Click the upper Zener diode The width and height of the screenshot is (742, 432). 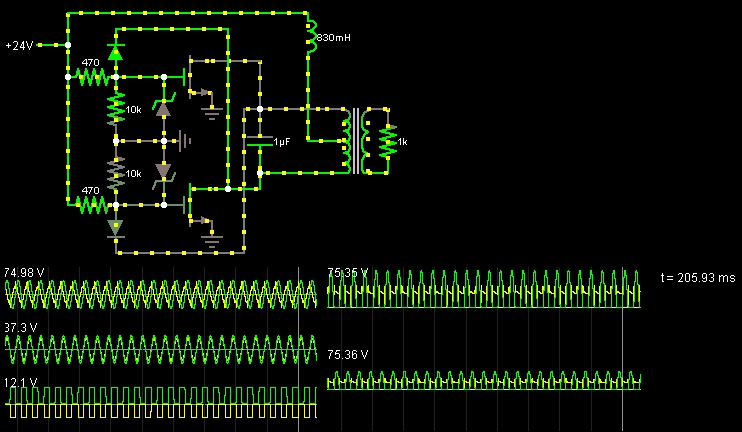pyautogui.click(x=163, y=108)
